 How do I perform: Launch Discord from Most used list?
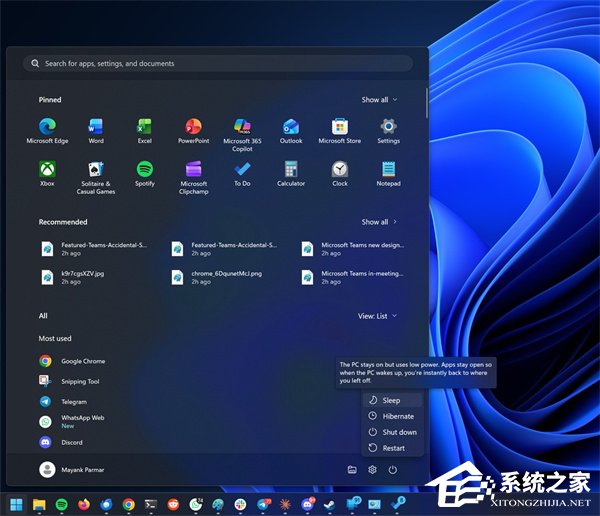[61, 442]
